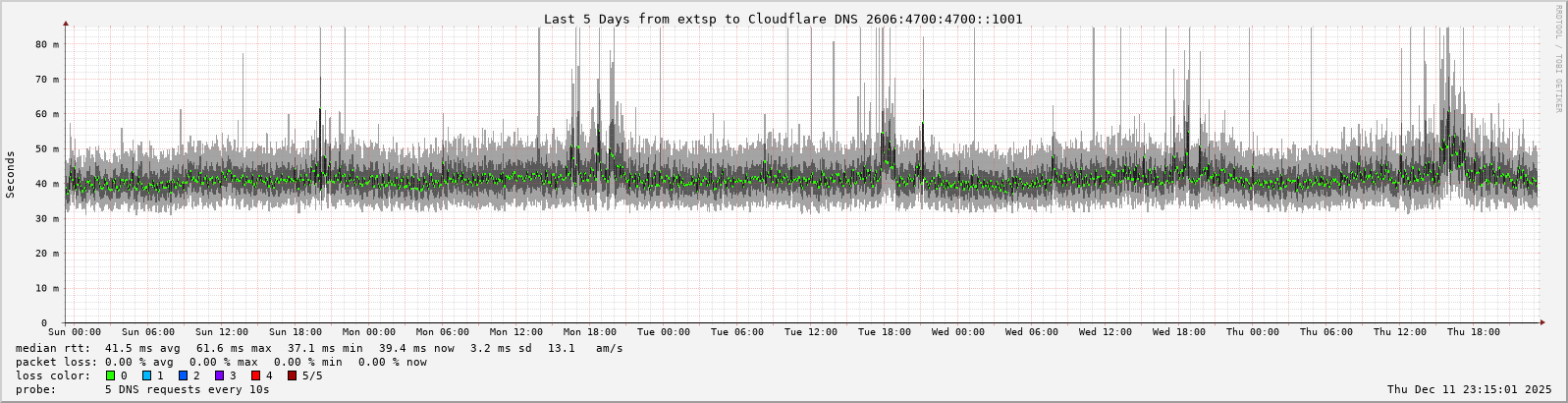Click the graph title mentioning Cloudflare DNS
The height and width of the screenshot is (403, 1568).
pyautogui.click(x=783, y=19)
